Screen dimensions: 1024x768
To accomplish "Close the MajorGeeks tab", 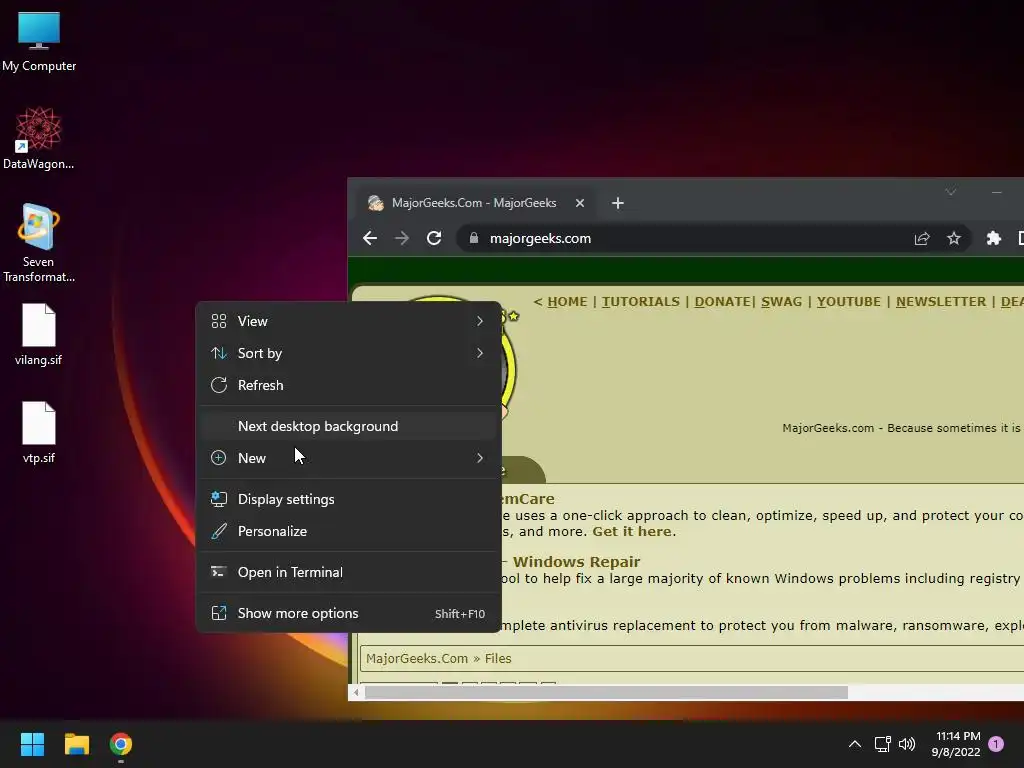I will (x=580, y=203).
